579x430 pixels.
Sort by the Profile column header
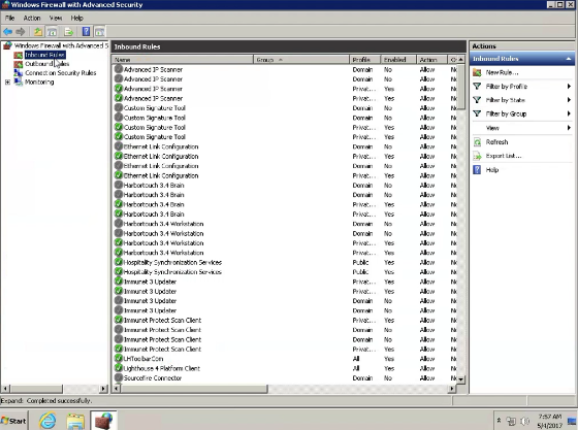(x=365, y=59)
